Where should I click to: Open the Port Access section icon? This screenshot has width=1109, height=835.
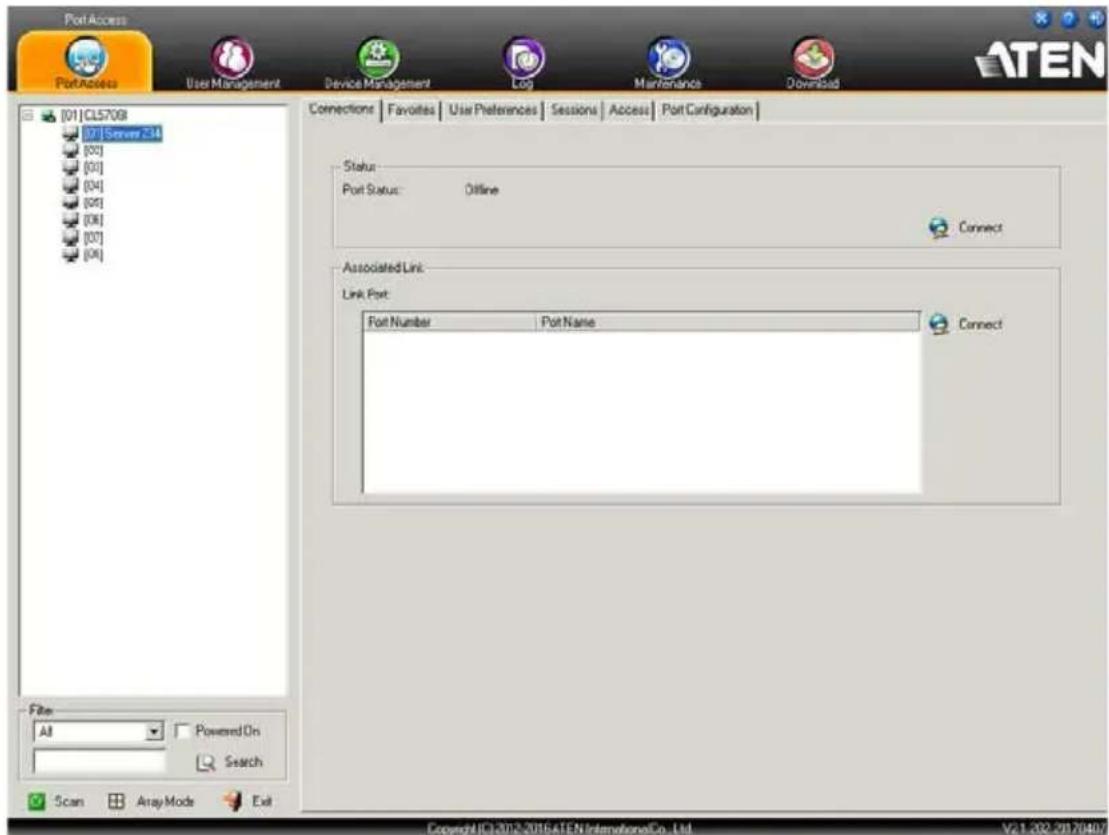point(86,57)
